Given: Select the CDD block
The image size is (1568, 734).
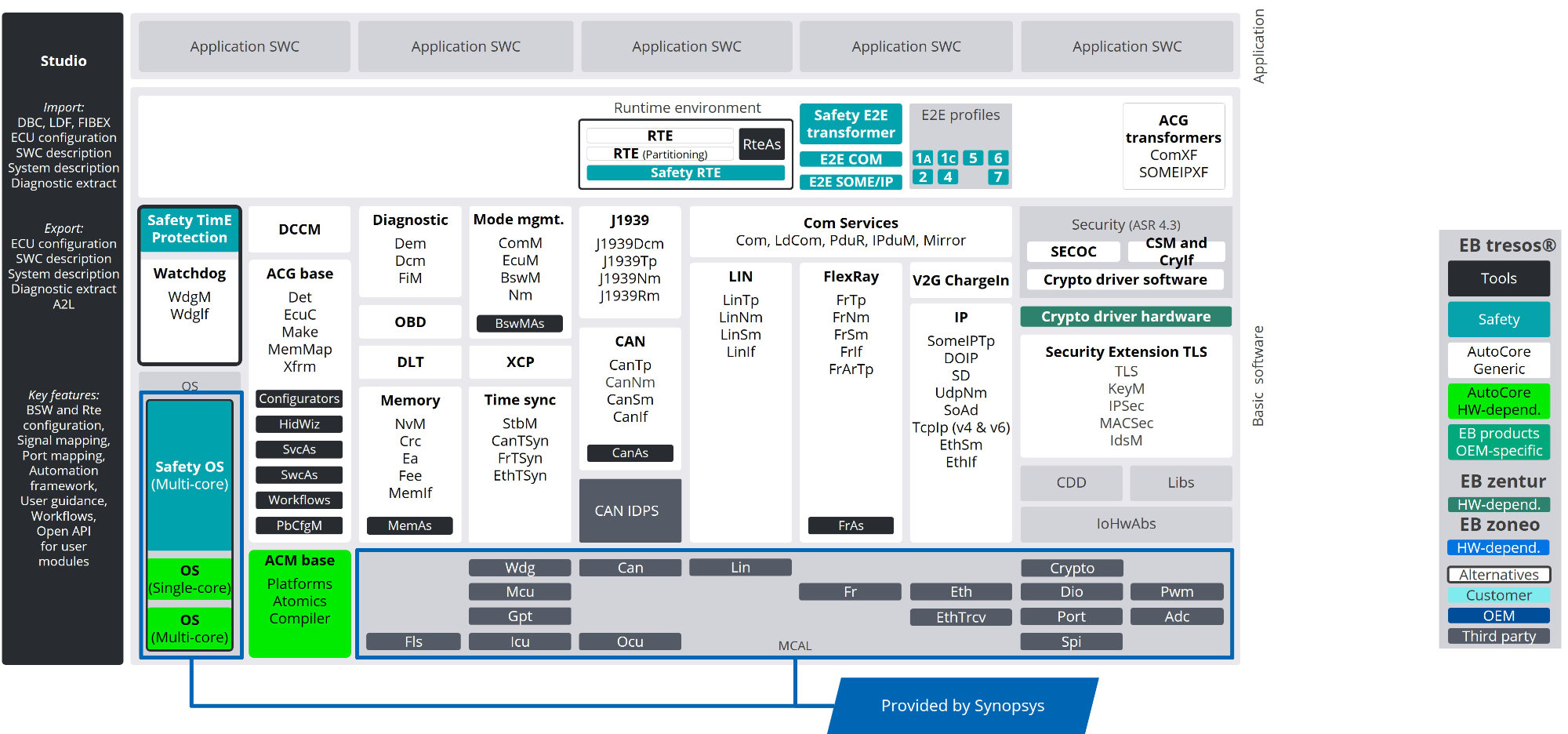Looking at the screenshot, I should pos(1071,483).
